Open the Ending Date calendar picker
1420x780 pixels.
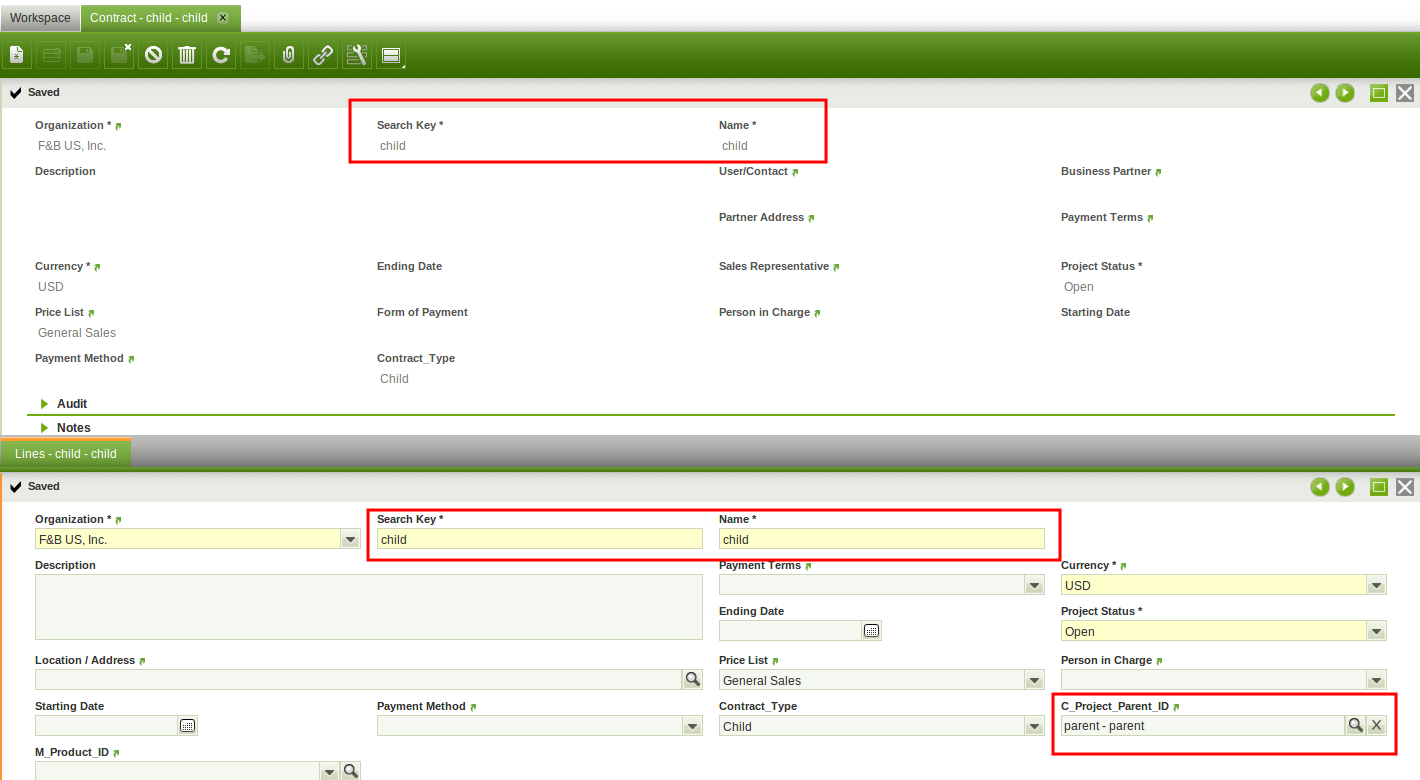[x=871, y=630]
